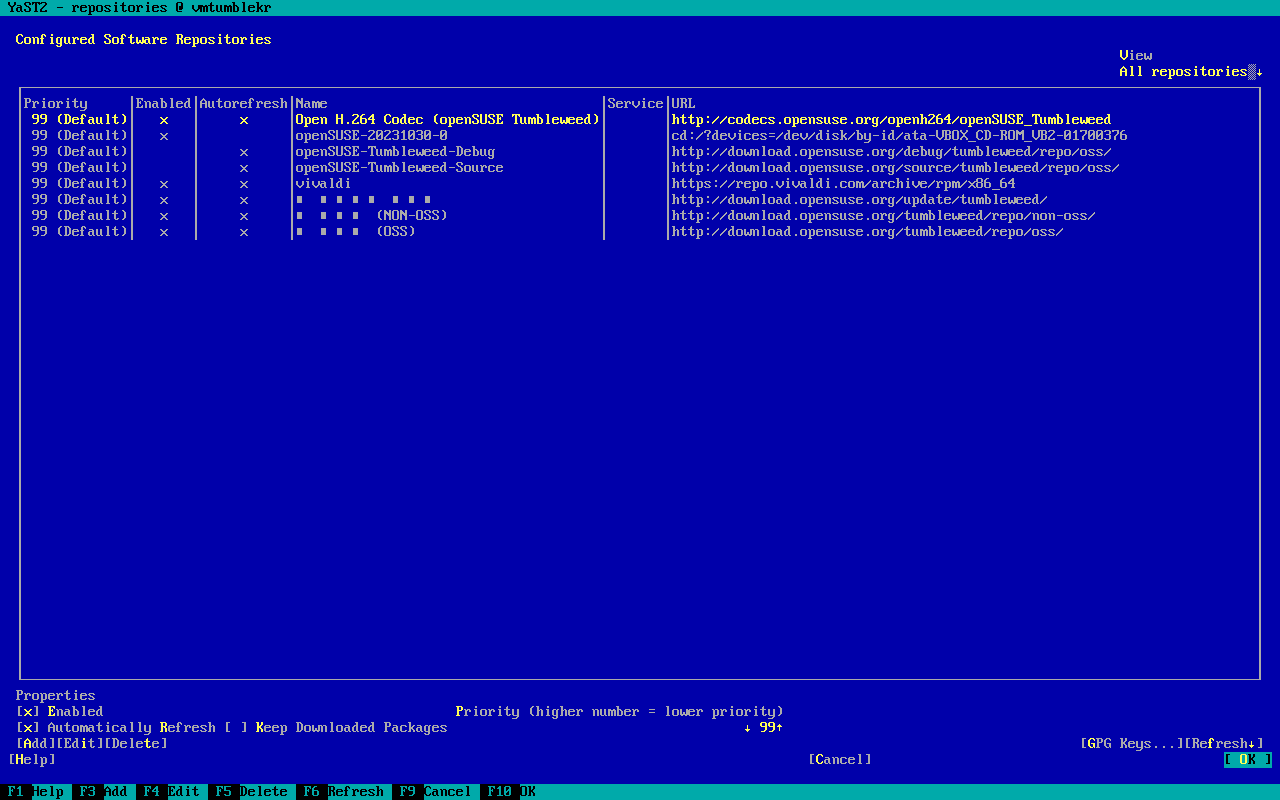Click the Autorefresh column header
Image resolution: width=1280 pixels, height=800 pixels.
[244, 104]
